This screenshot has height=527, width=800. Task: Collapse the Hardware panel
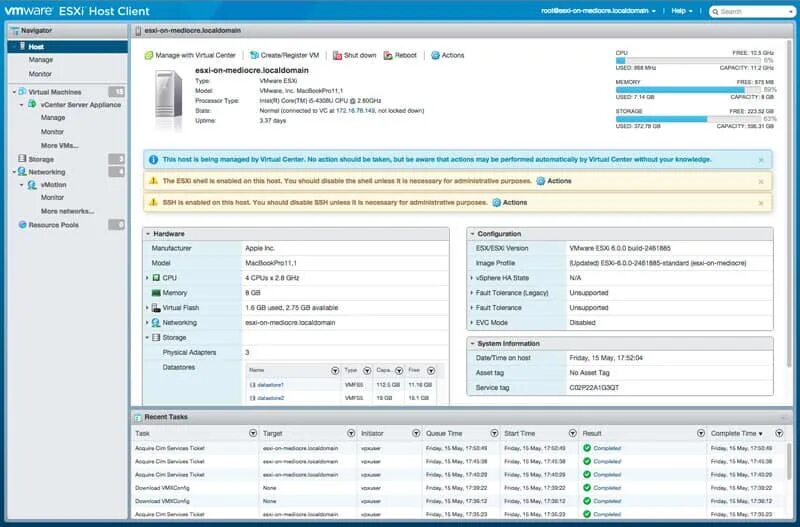point(148,234)
